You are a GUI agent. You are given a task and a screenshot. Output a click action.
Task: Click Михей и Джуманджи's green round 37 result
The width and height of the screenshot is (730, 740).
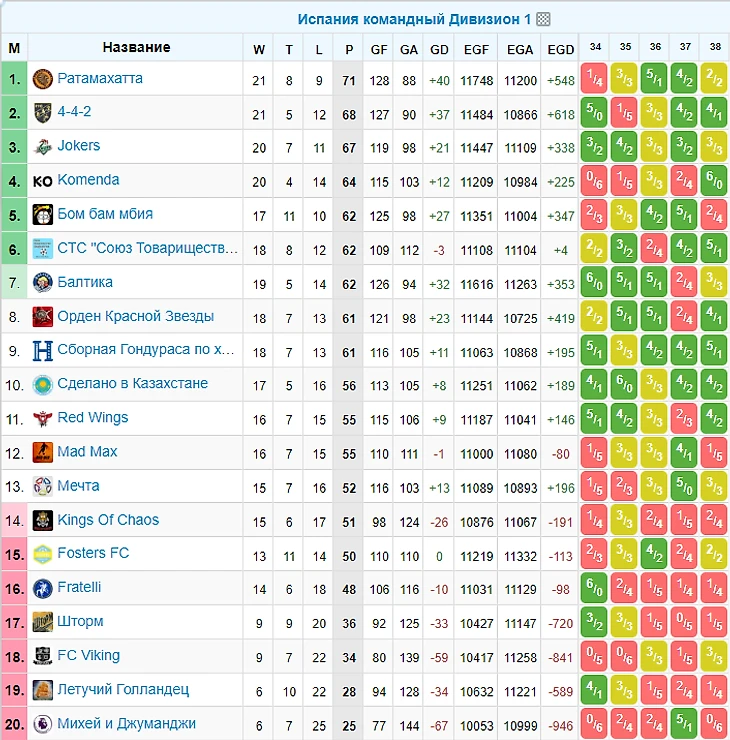[x=685, y=724]
